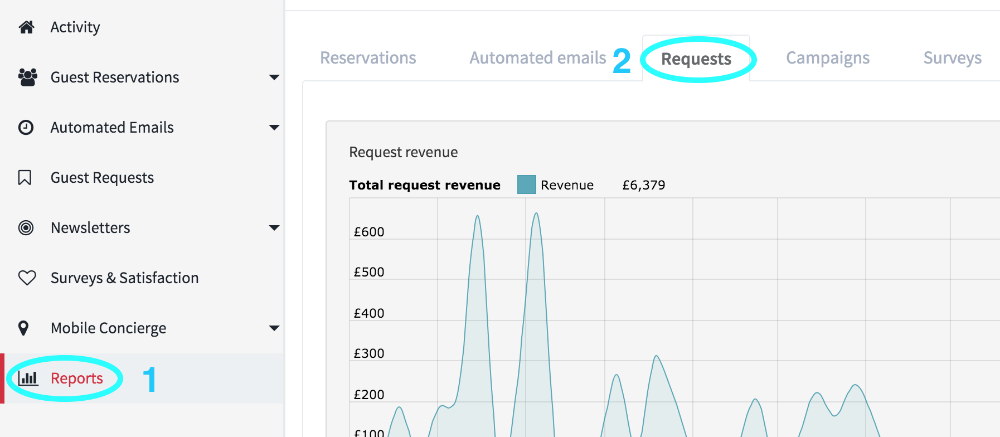Viewport: 1000px width, 437px height.
Task: Expand the Newsletters submenu arrow
Action: (x=274, y=228)
